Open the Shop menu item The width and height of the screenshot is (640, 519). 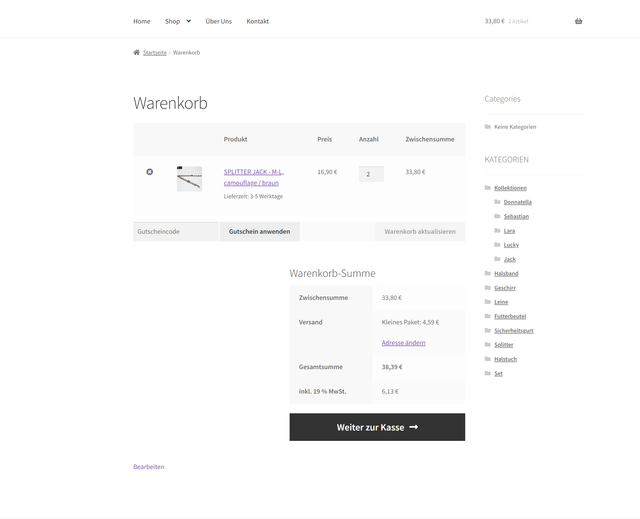(172, 21)
